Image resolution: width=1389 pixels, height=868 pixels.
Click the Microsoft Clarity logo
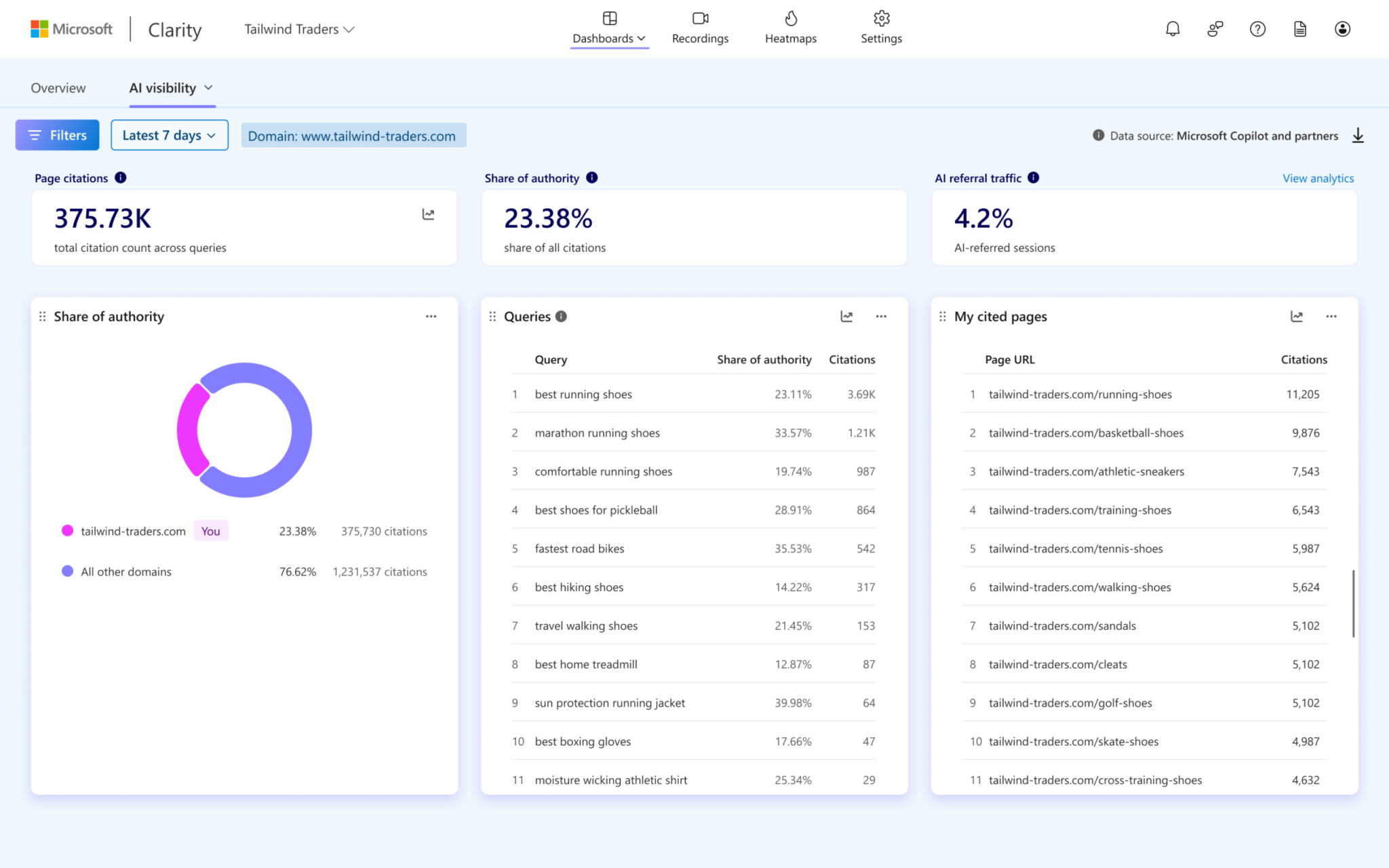pyautogui.click(x=116, y=29)
